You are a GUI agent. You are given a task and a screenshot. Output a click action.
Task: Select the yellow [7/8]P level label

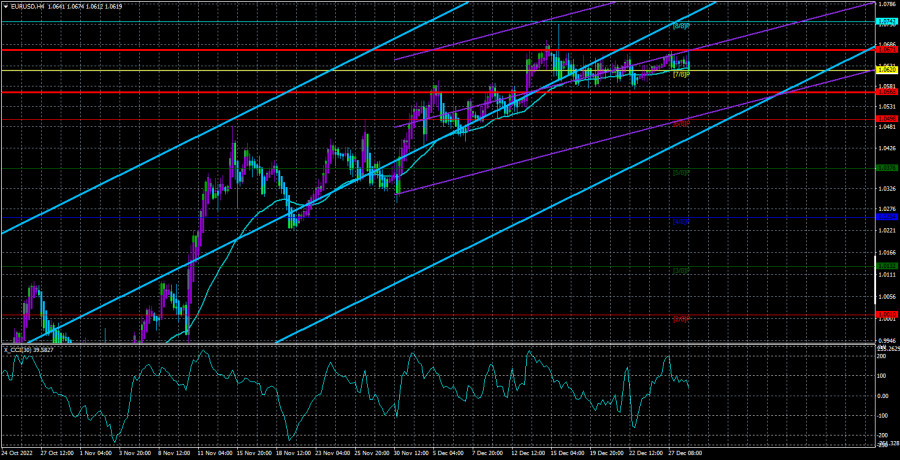tap(681, 74)
